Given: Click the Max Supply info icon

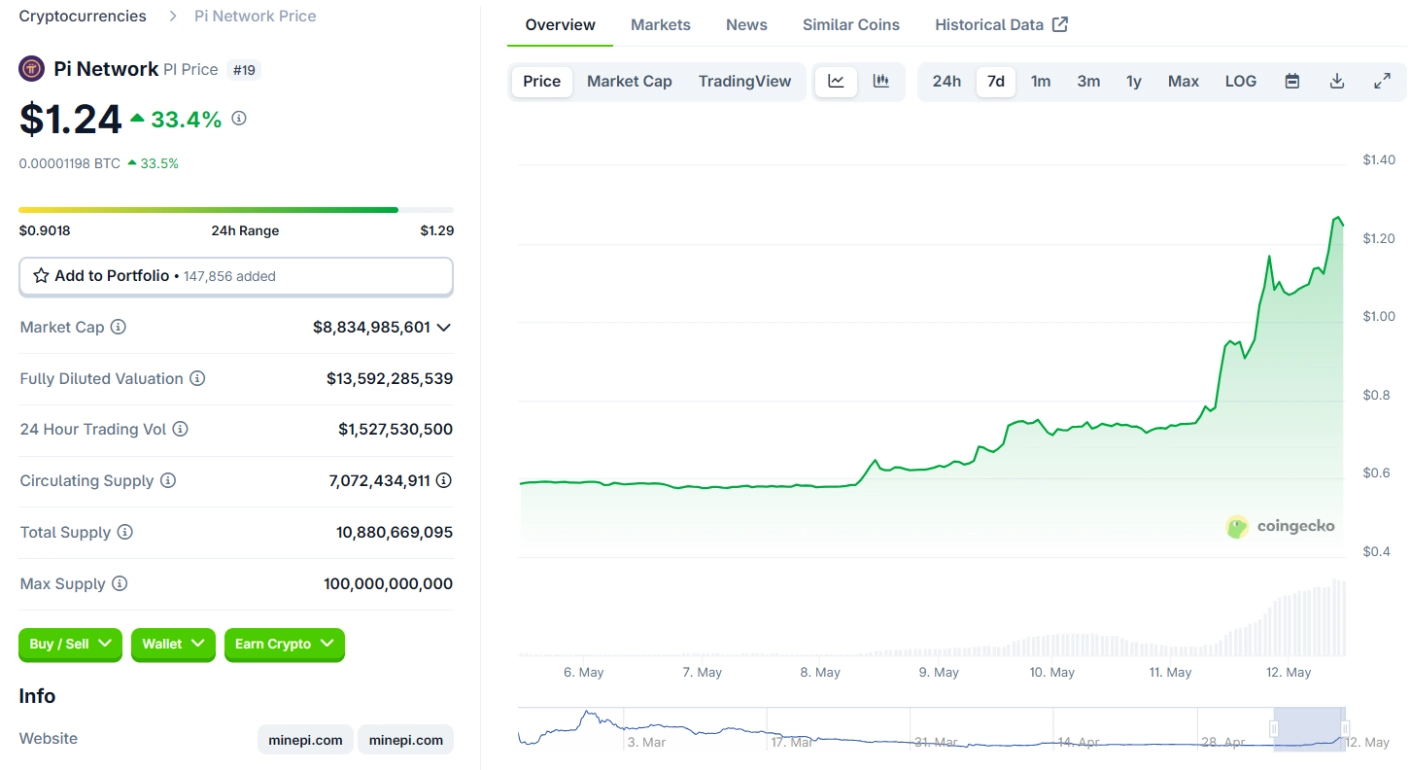Looking at the screenshot, I should click(119, 583).
